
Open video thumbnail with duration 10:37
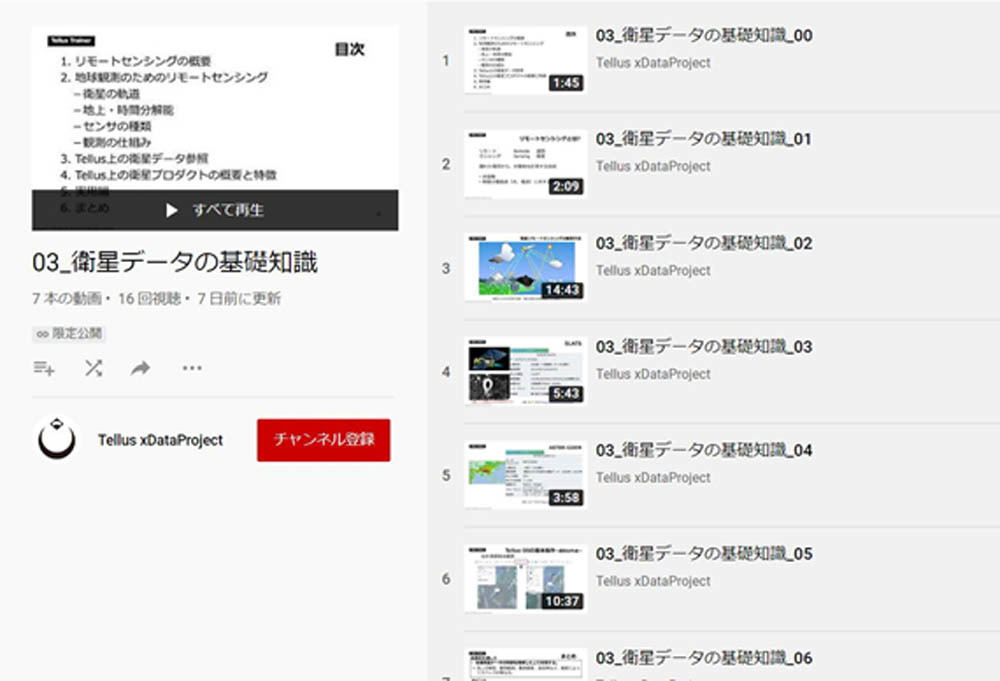(x=526, y=579)
